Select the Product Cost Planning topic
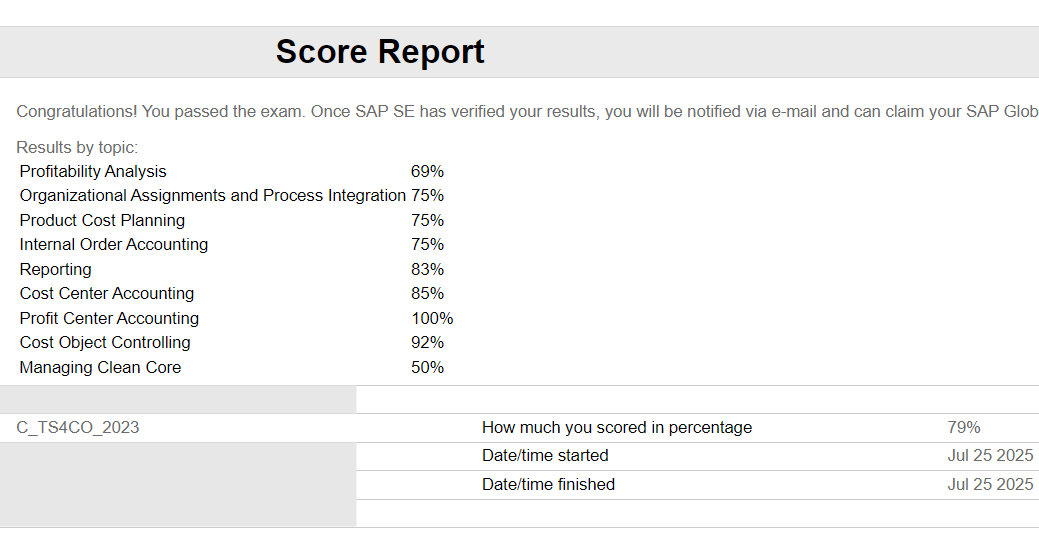This screenshot has height=537, width=1039. coord(102,220)
